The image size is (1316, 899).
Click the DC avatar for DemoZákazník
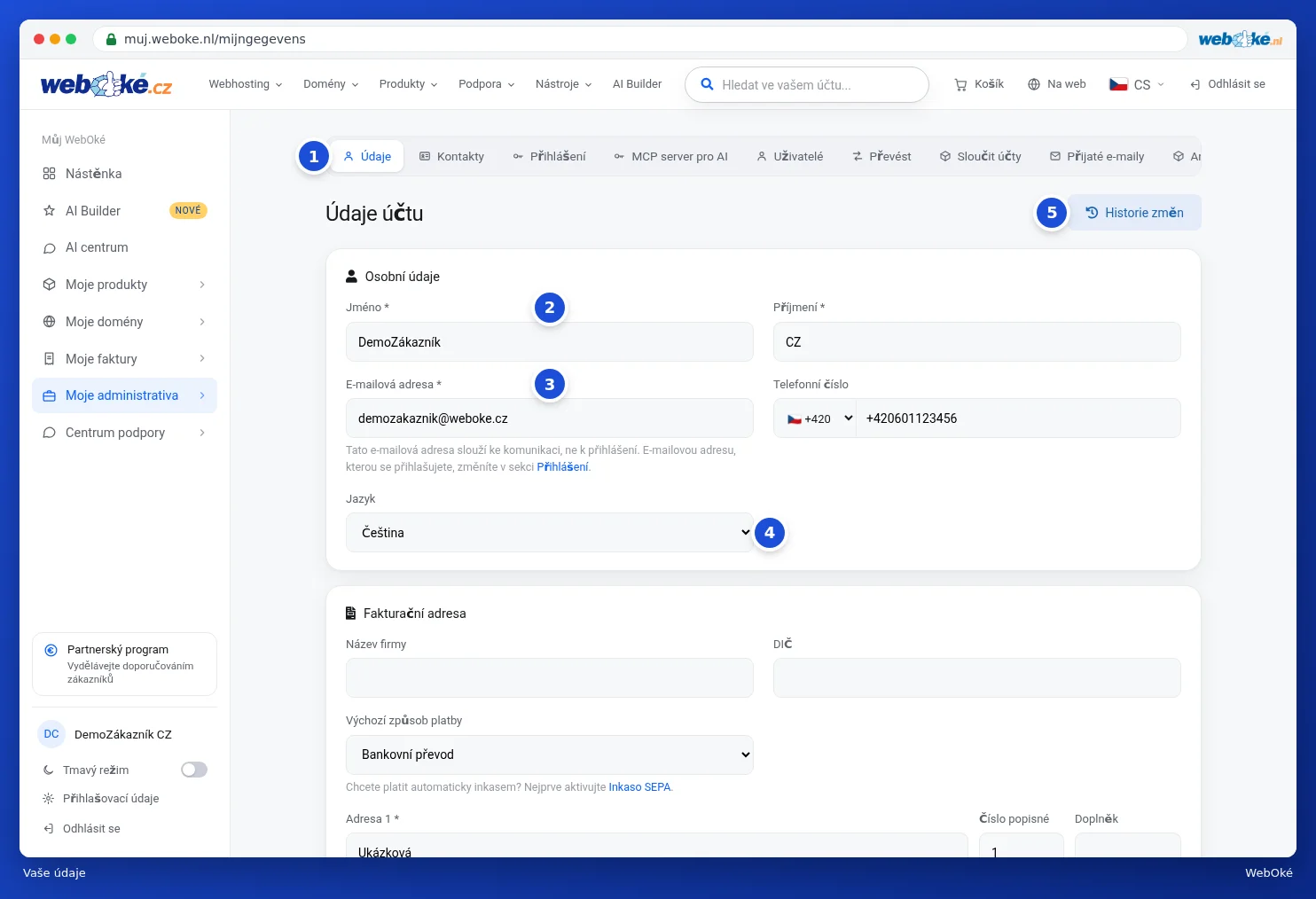click(51, 734)
